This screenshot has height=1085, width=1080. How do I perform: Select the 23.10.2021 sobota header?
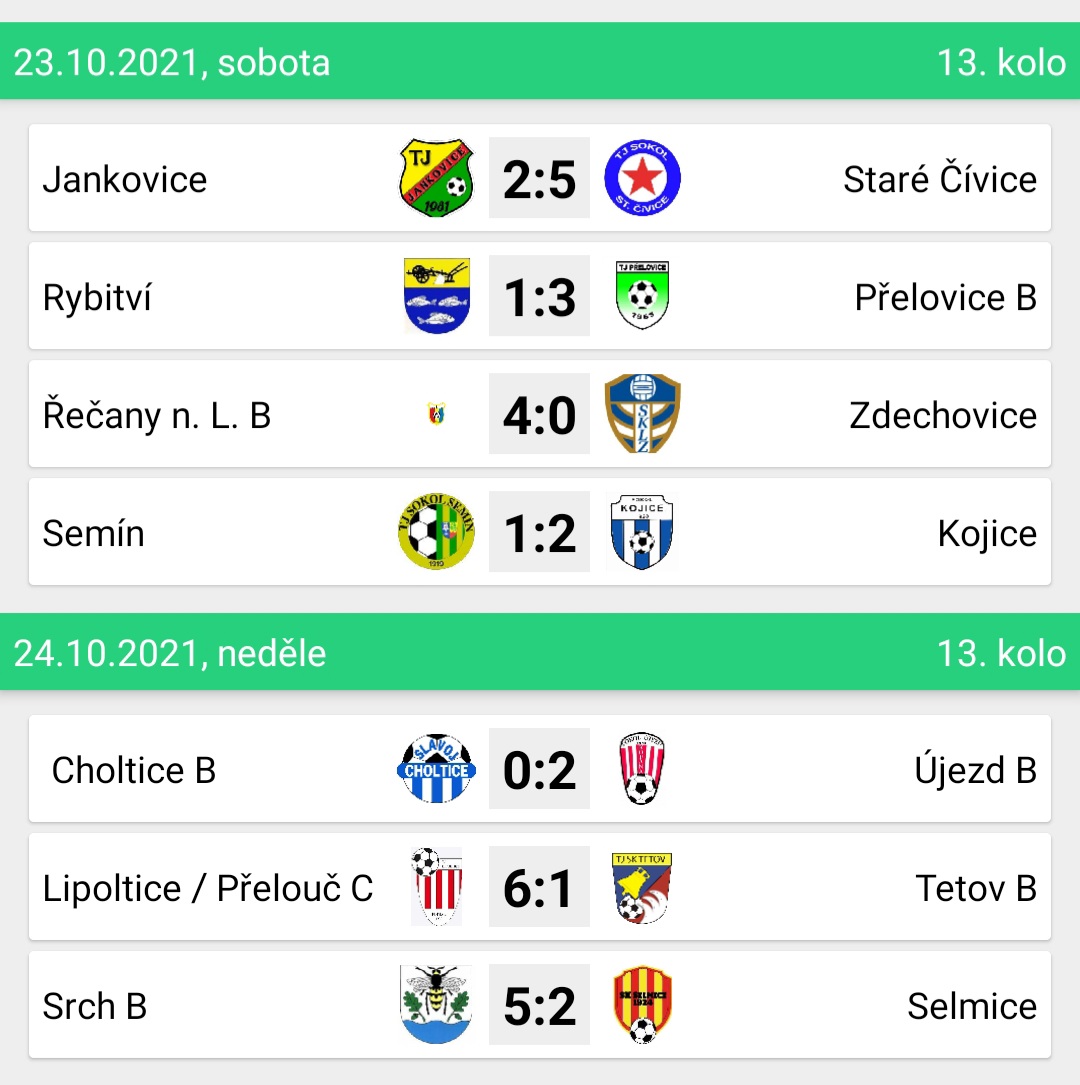point(540,61)
